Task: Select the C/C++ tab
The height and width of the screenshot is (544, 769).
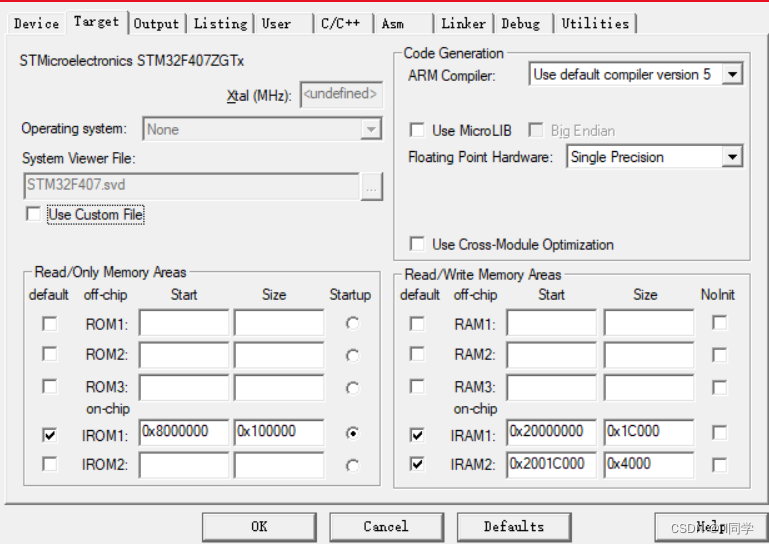Action: coord(344,24)
